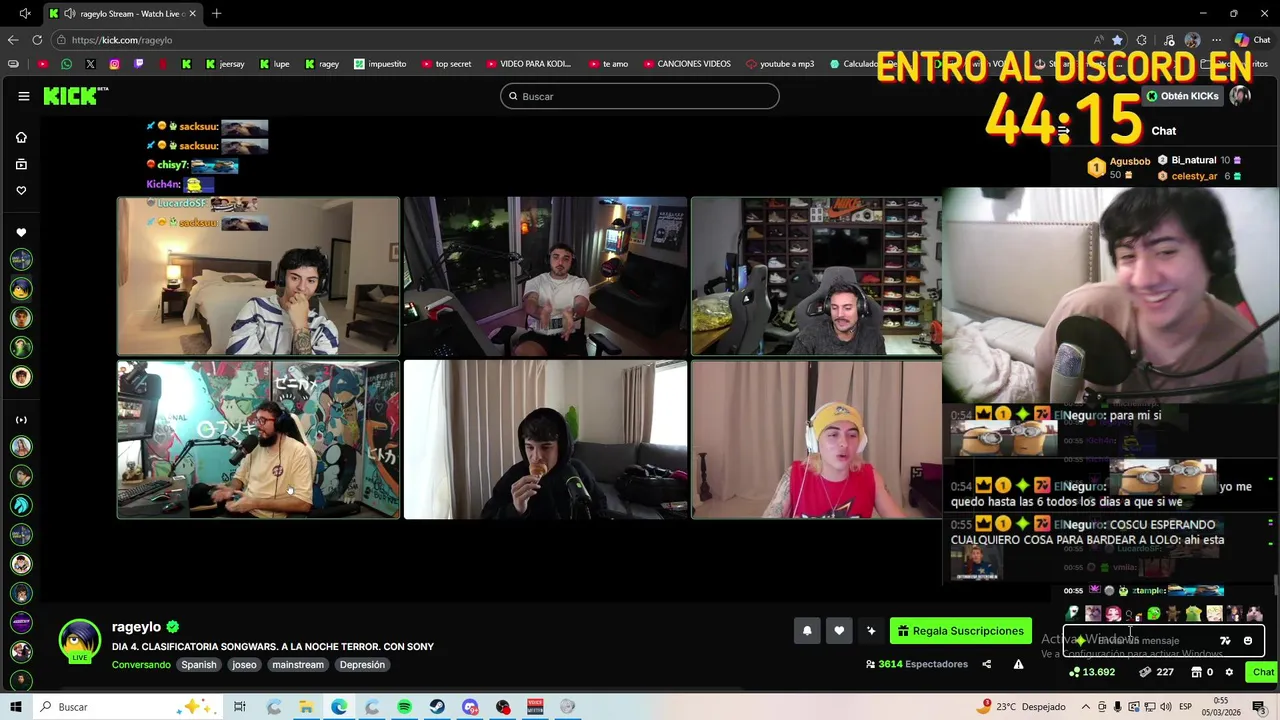Open the ragey bookmark
The width and height of the screenshot is (1280, 720).
(322, 64)
